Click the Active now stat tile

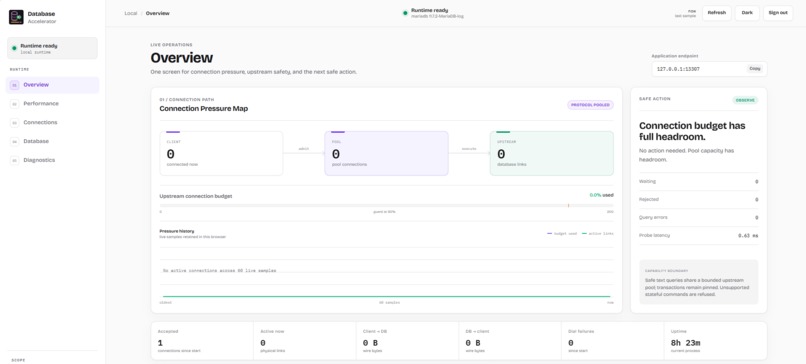click(x=305, y=341)
